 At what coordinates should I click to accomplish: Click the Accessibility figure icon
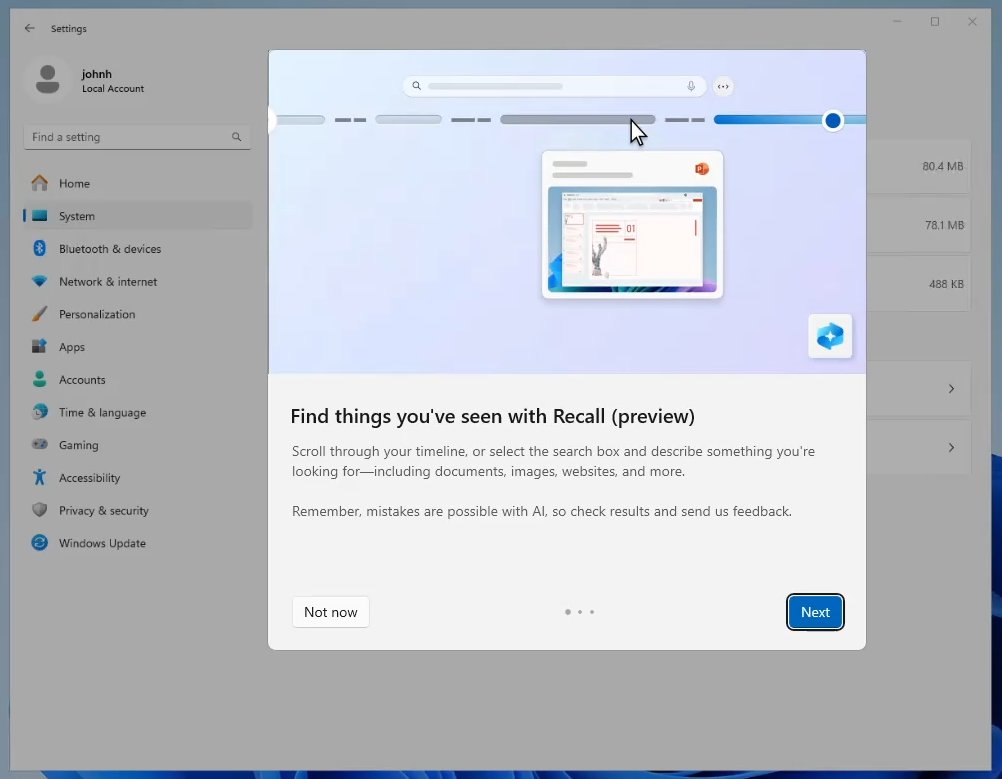[40, 477]
